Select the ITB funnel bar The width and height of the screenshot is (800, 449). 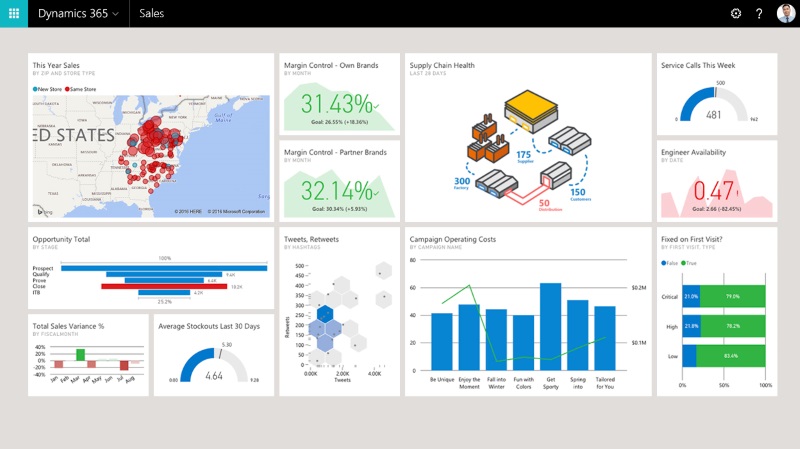164,293
